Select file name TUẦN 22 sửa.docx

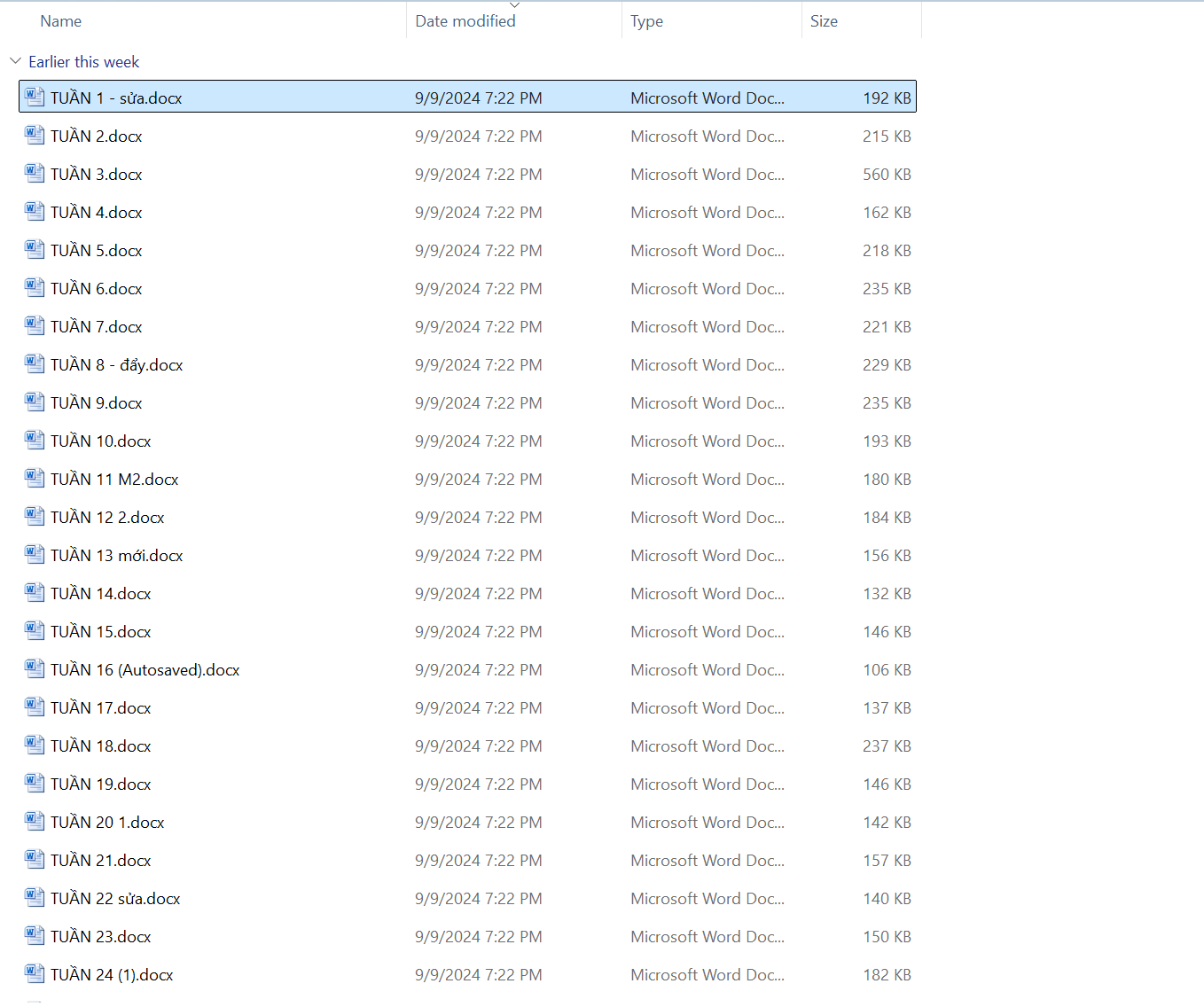click(115, 899)
